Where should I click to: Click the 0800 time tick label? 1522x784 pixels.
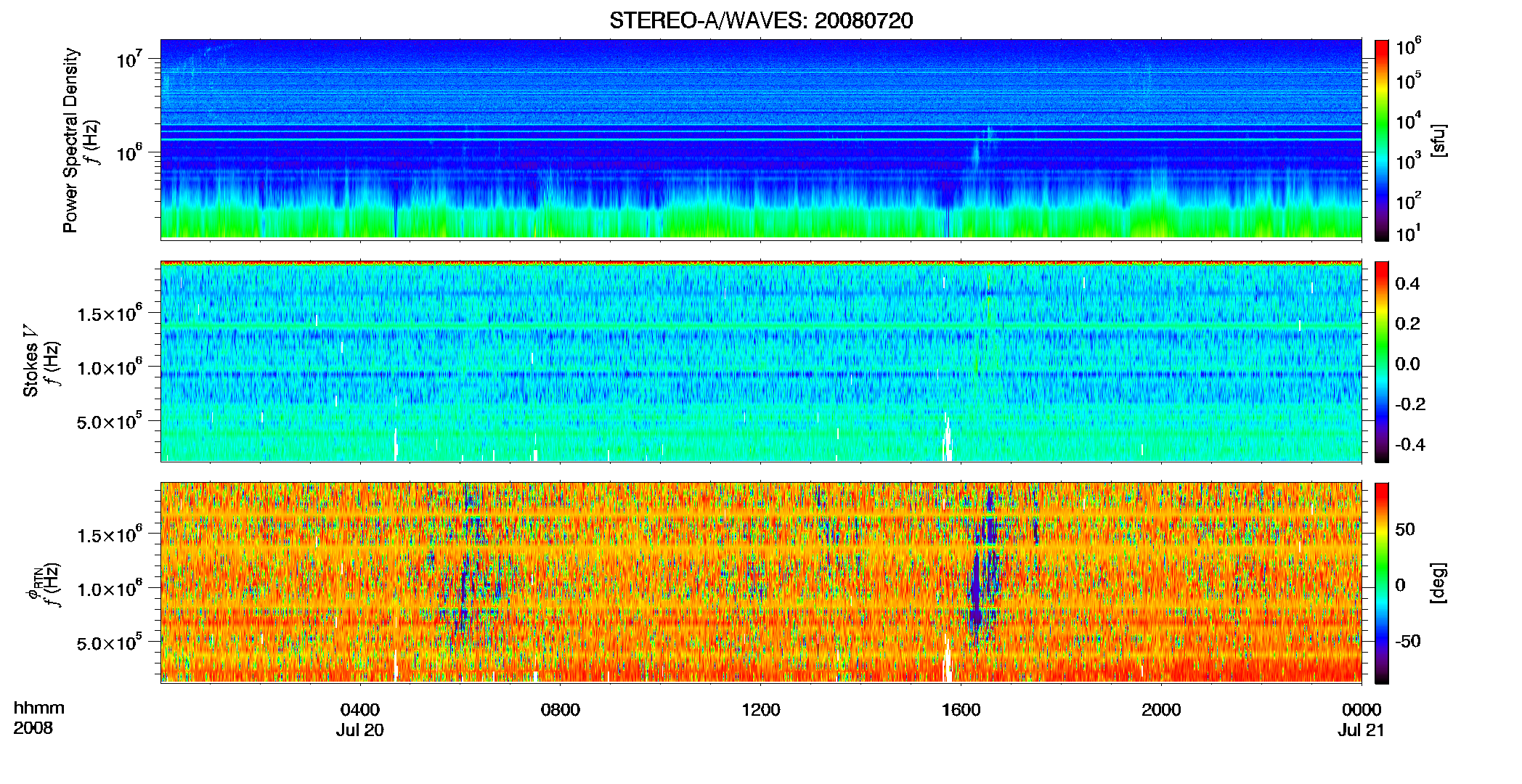[561, 710]
